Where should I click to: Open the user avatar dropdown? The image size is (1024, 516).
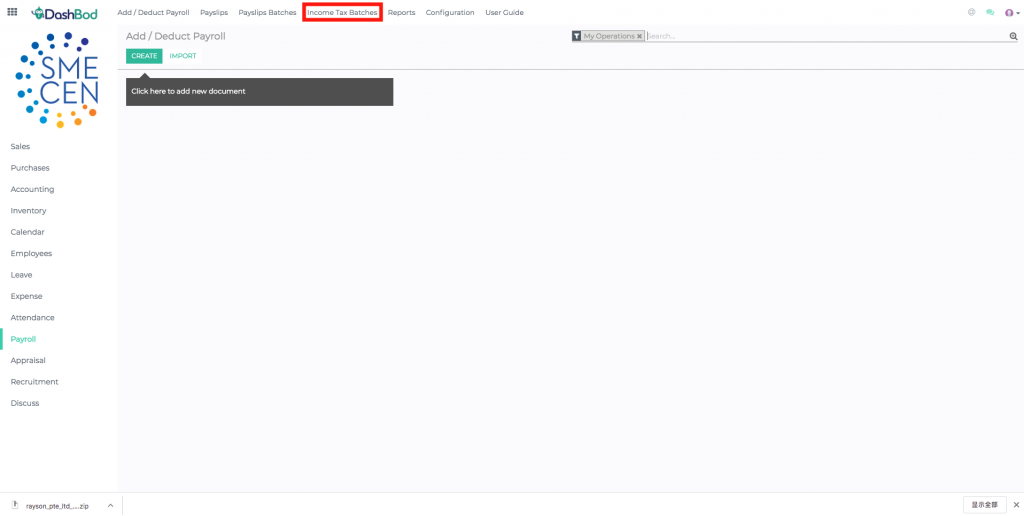click(x=1011, y=12)
